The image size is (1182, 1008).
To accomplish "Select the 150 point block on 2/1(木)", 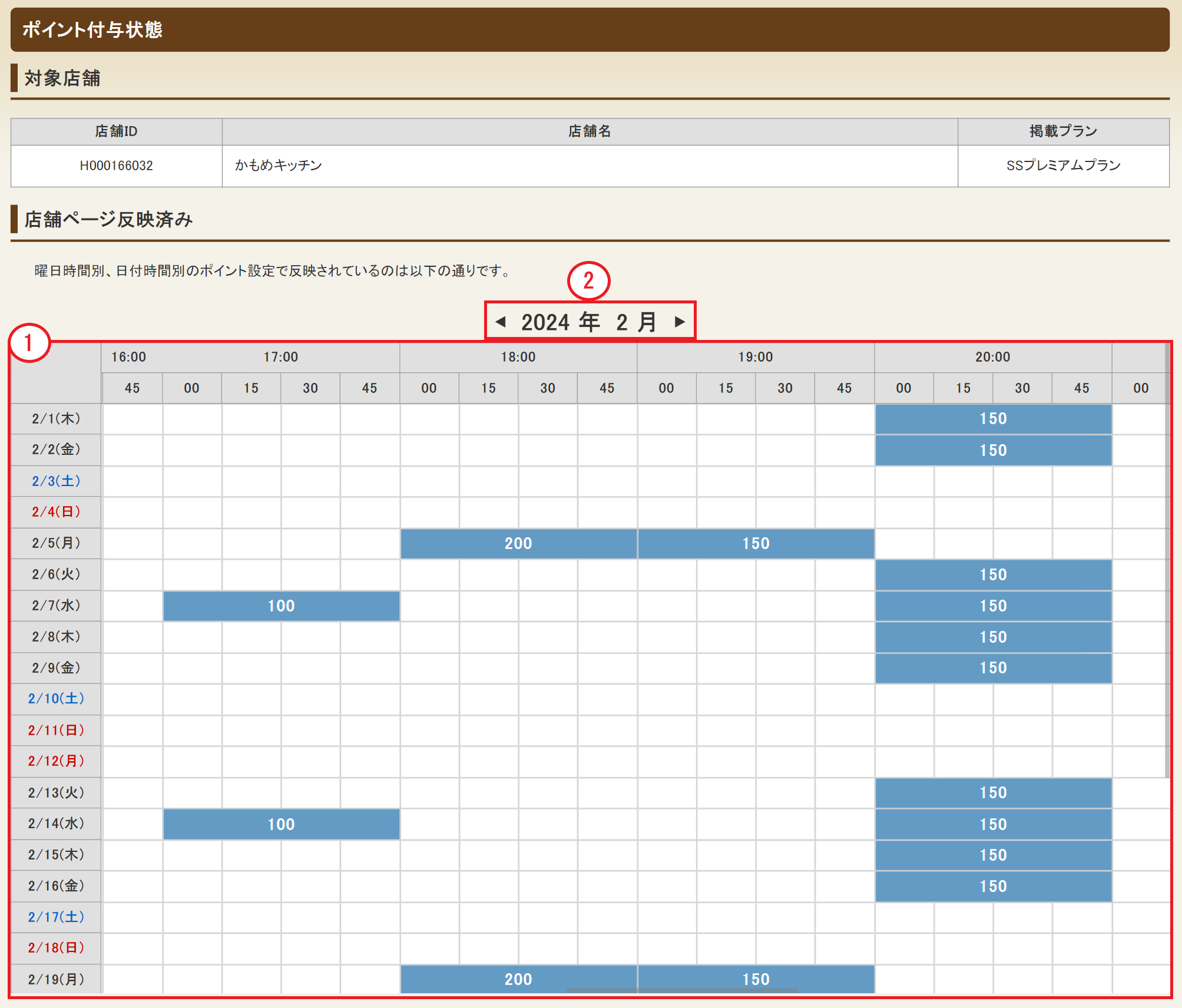I will point(993,419).
